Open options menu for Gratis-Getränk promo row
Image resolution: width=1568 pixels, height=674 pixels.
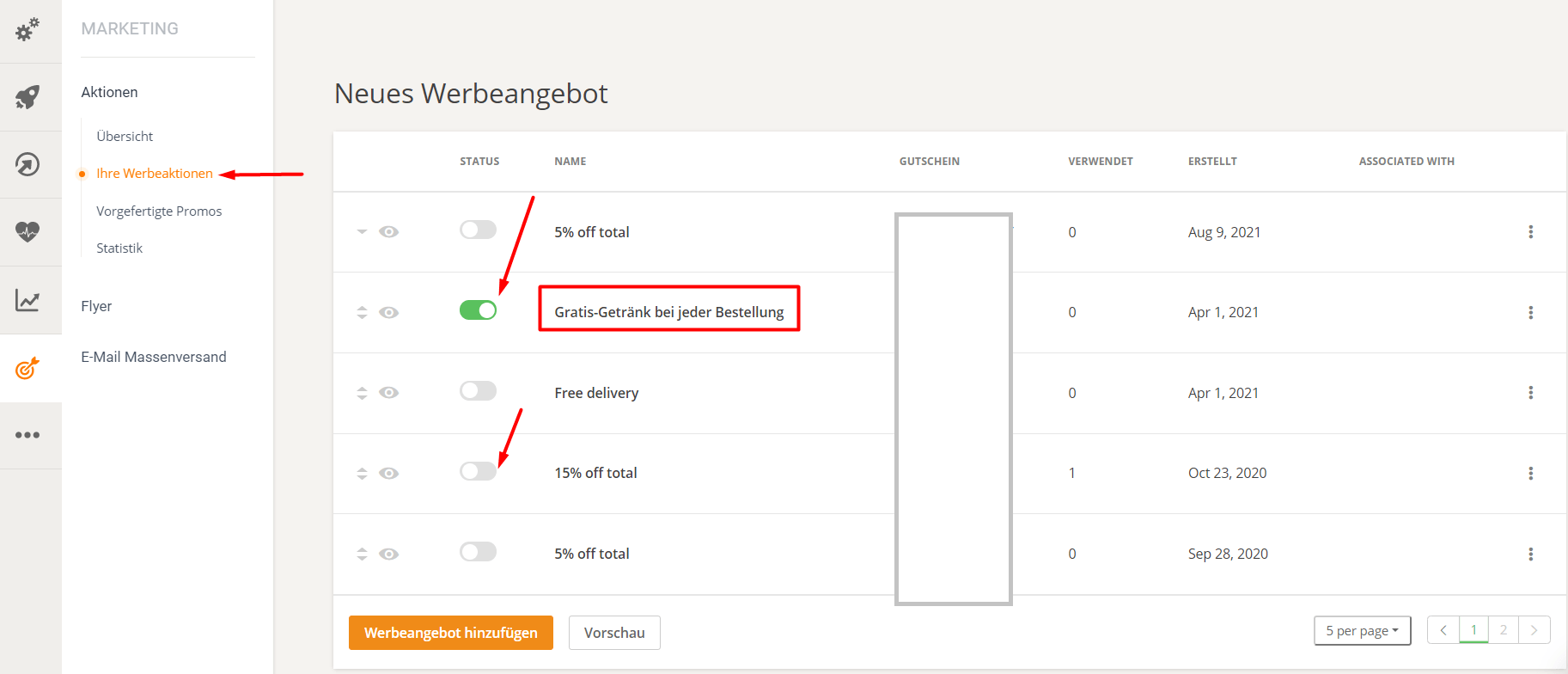(x=1530, y=312)
